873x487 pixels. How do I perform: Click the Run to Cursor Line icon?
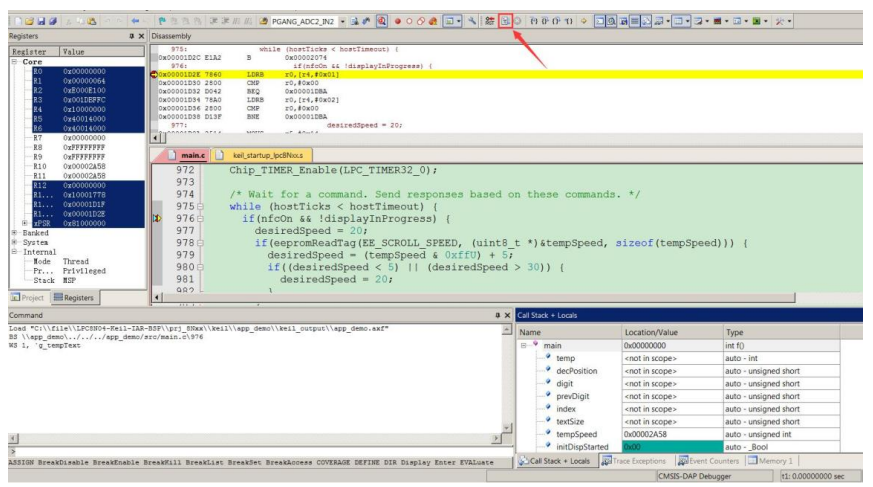[x=568, y=21]
